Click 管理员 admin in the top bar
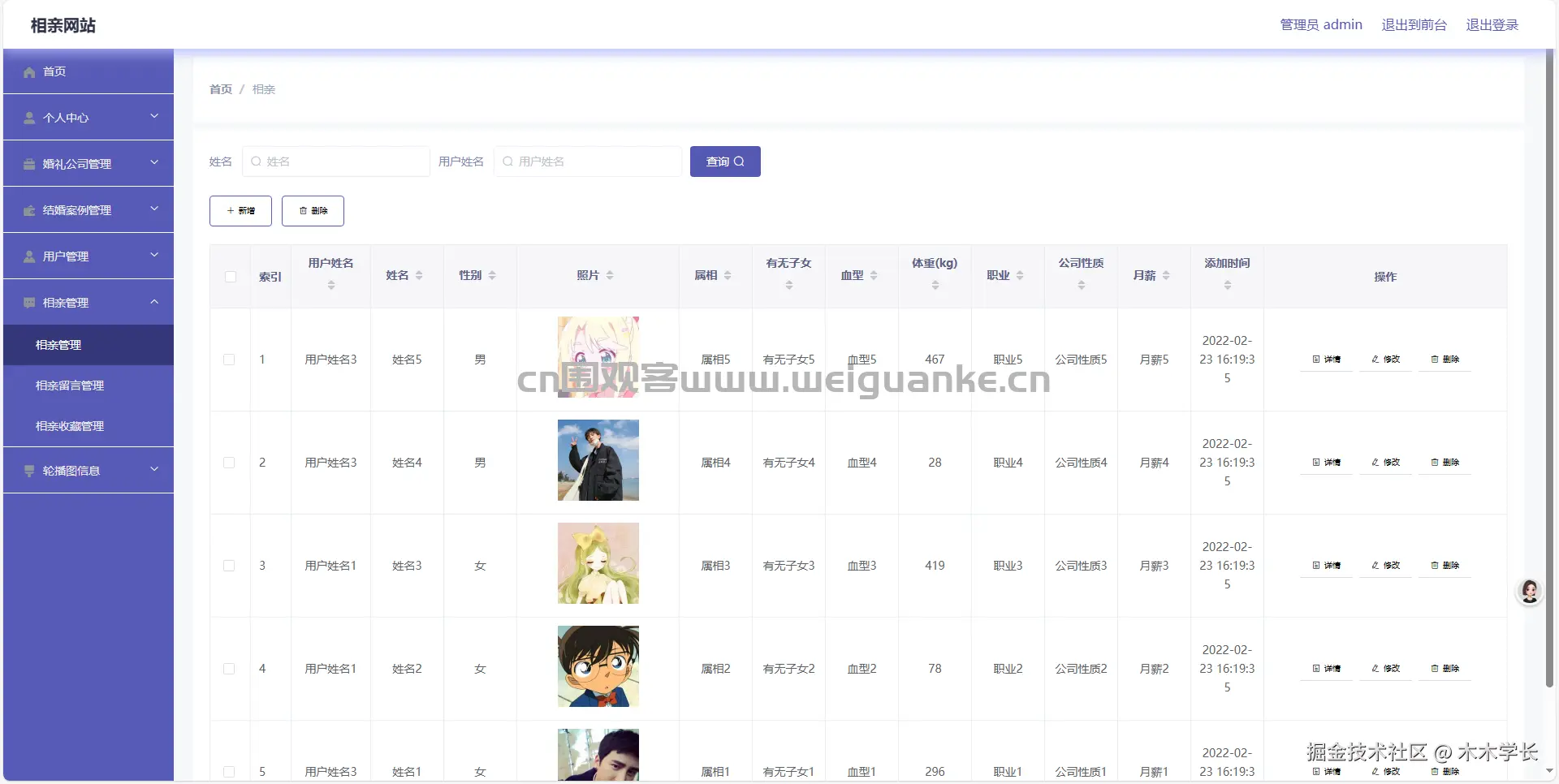 pos(1321,25)
